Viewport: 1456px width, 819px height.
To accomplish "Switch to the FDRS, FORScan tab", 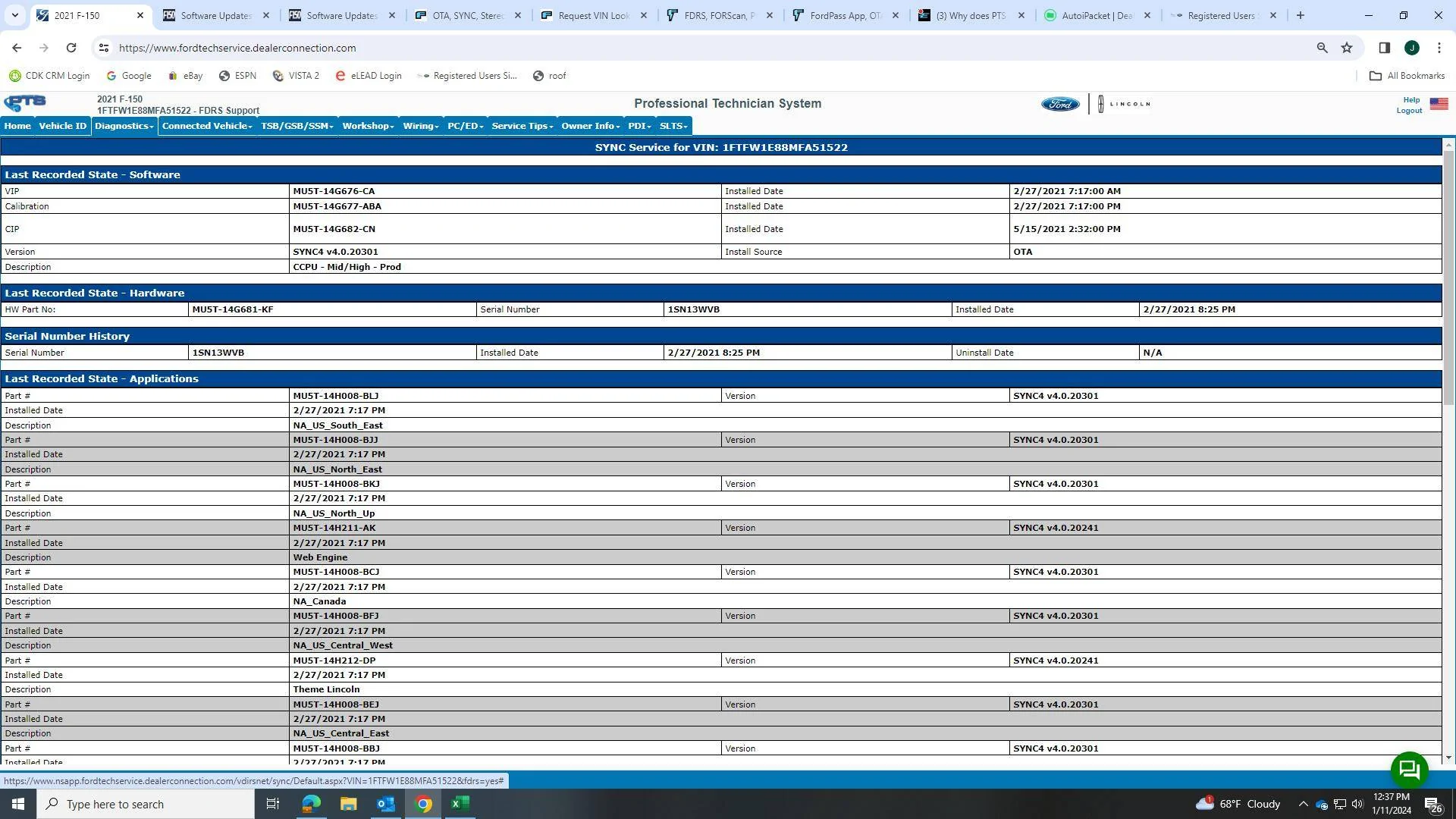I will pyautogui.click(x=718, y=15).
